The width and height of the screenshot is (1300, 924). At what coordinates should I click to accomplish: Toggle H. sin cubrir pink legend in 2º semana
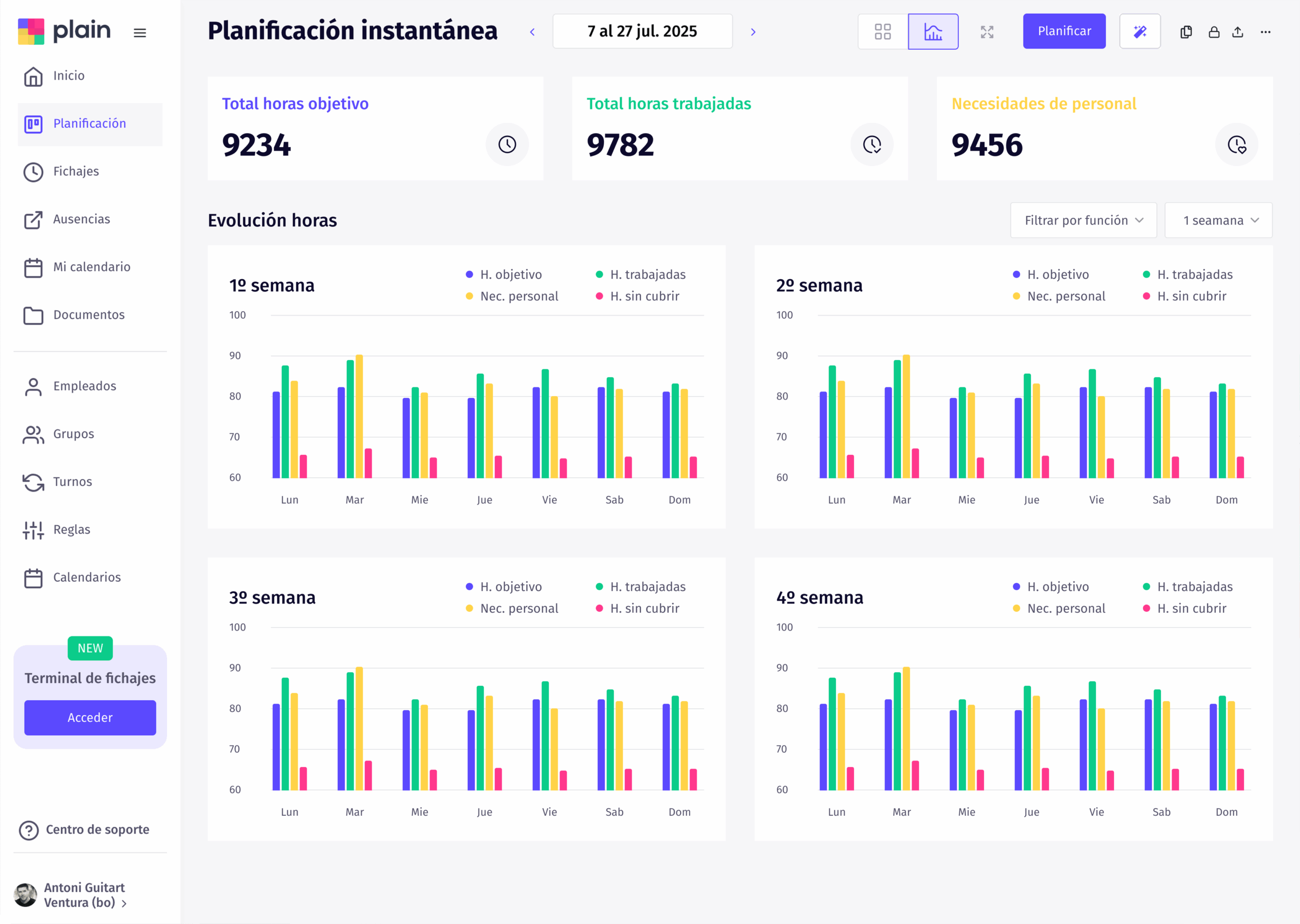coord(1185,296)
